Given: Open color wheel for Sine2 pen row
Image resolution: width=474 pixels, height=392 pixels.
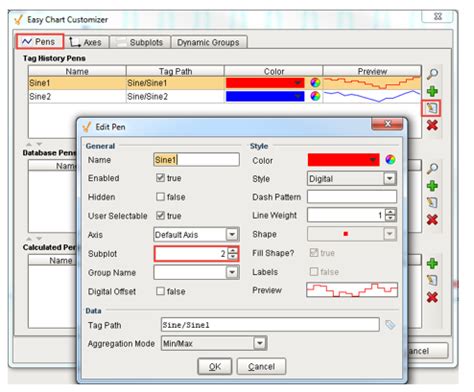Looking at the screenshot, I should pos(315,96).
